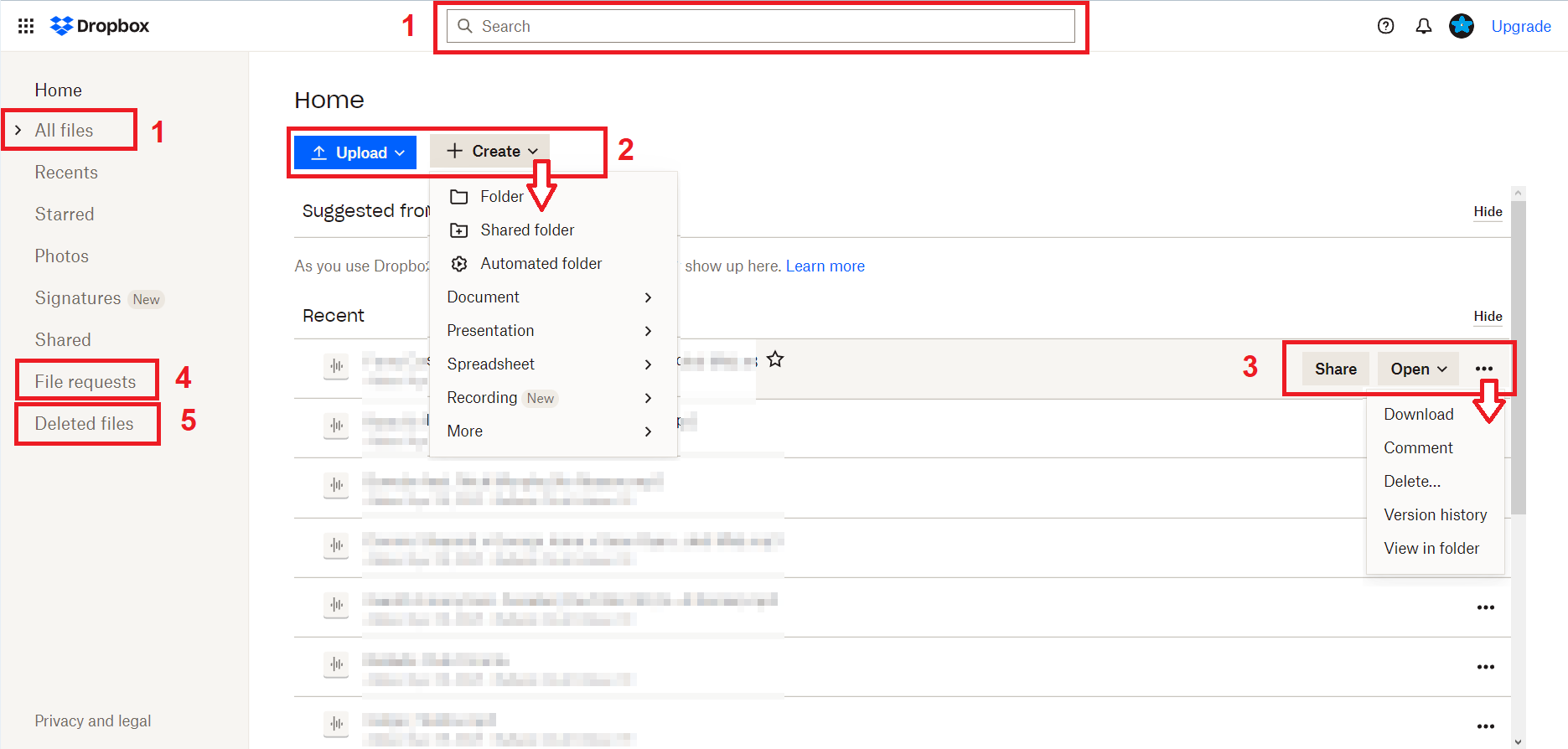Select Download from the file menu
1568x749 pixels.
1418,414
